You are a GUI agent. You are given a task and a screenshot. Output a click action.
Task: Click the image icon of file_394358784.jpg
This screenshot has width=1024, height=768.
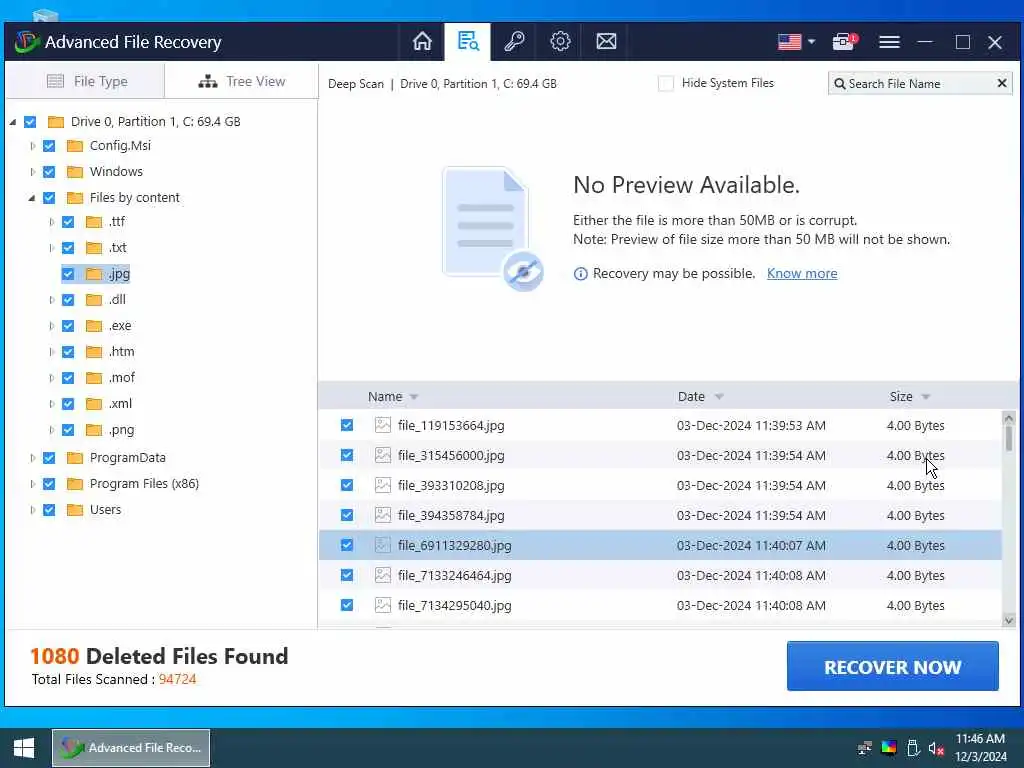point(383,515)
